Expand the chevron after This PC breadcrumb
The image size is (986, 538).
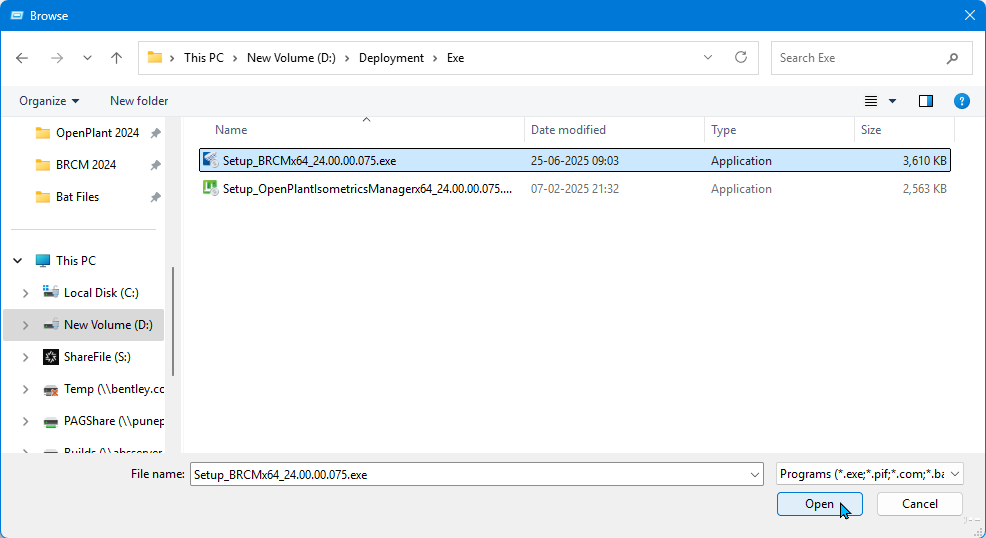235,58
